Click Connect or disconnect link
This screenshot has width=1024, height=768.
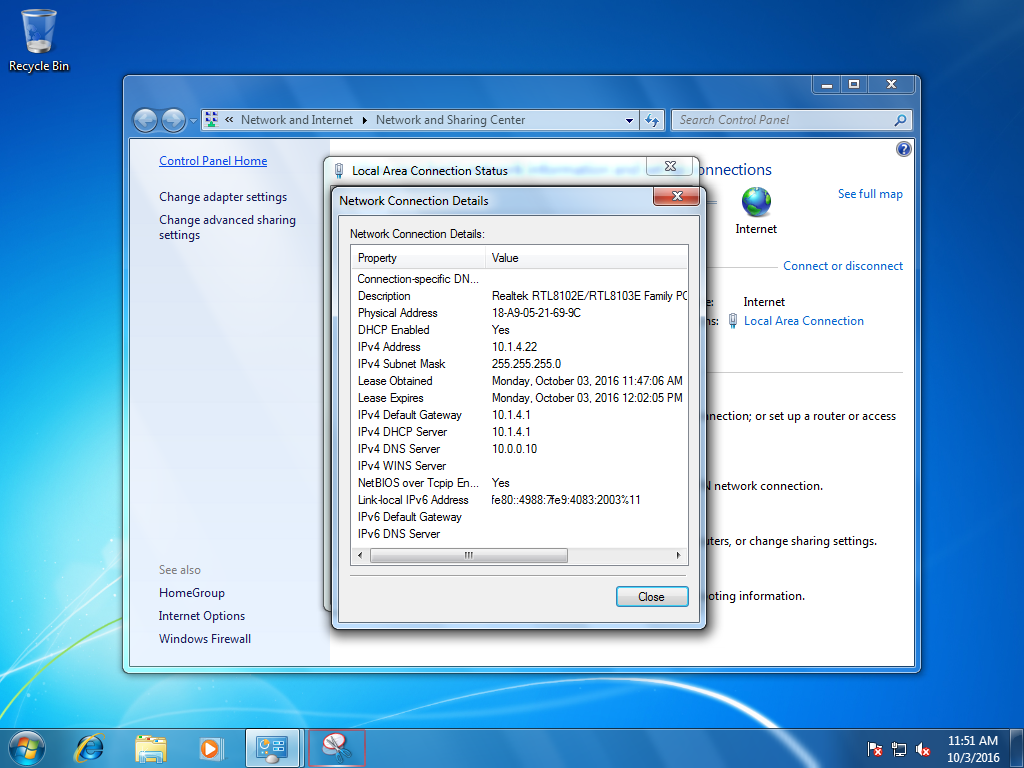tap(842, 266)
